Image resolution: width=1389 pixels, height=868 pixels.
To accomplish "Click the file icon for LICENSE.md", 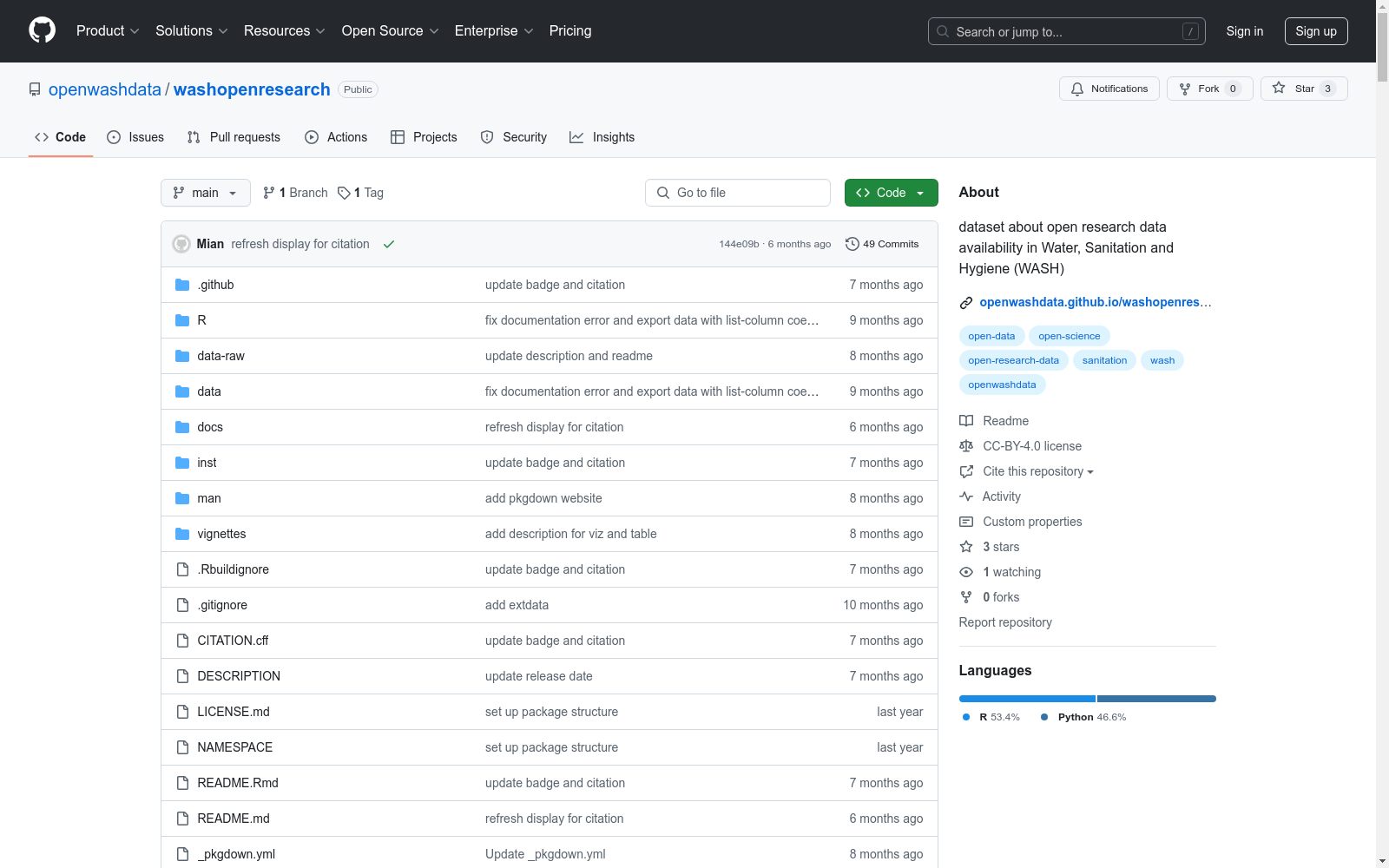I will click(x=182, y=712).
